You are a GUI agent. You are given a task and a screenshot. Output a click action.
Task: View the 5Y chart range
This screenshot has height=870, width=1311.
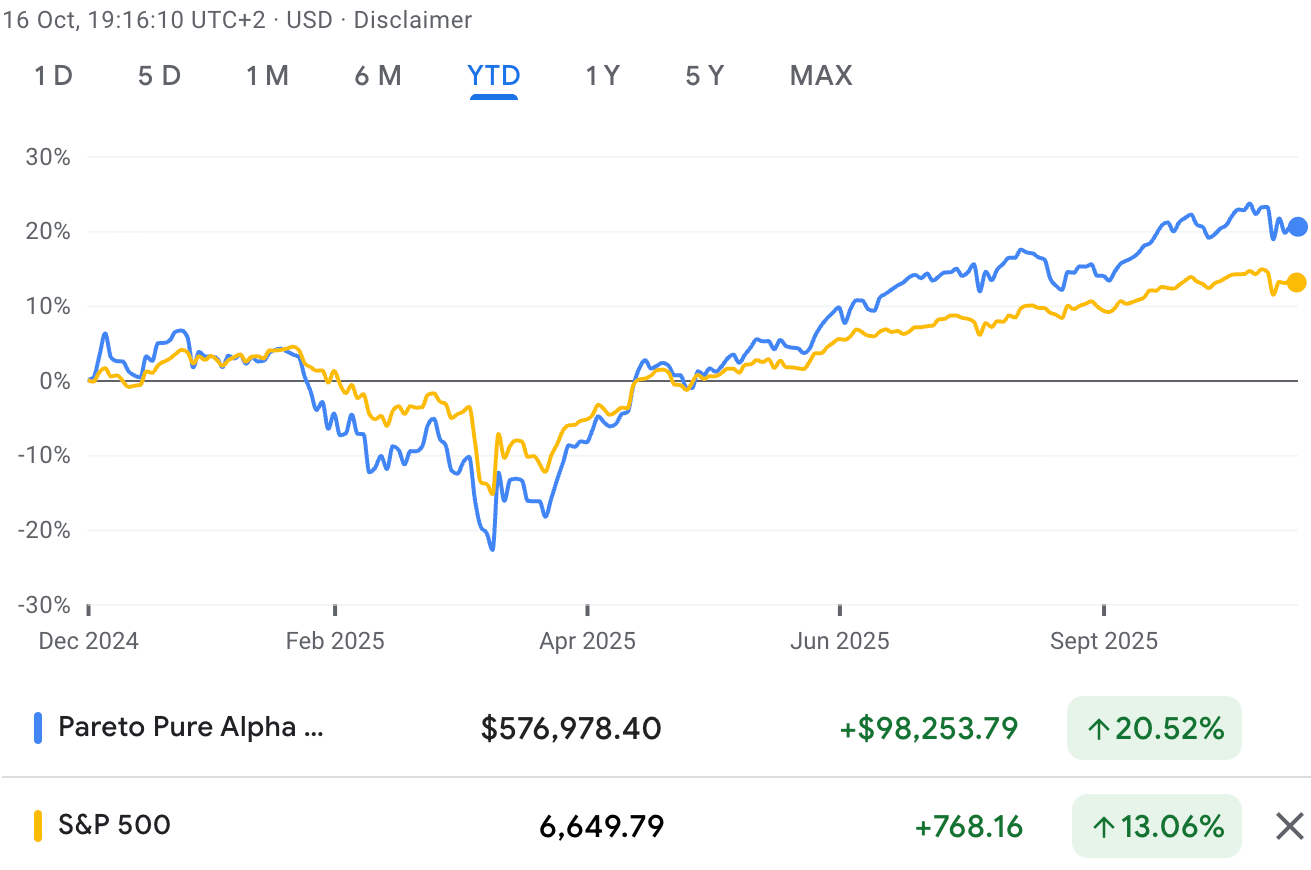[x=704, y=75]
